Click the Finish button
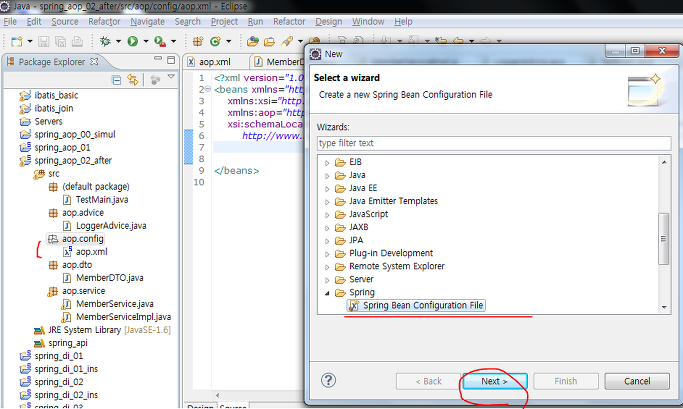The height and width of the screenshot is (409, 683). pyautogui.click(x=566, y=381)
